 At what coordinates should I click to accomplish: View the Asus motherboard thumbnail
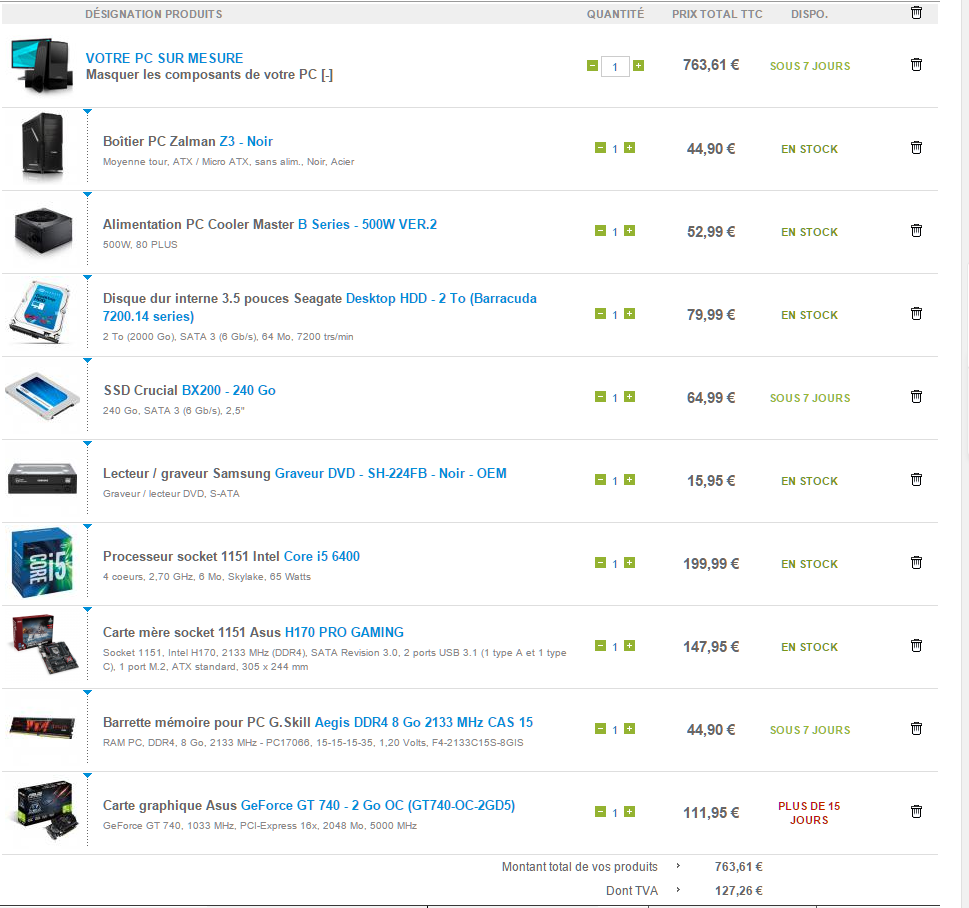click(45, 644)
